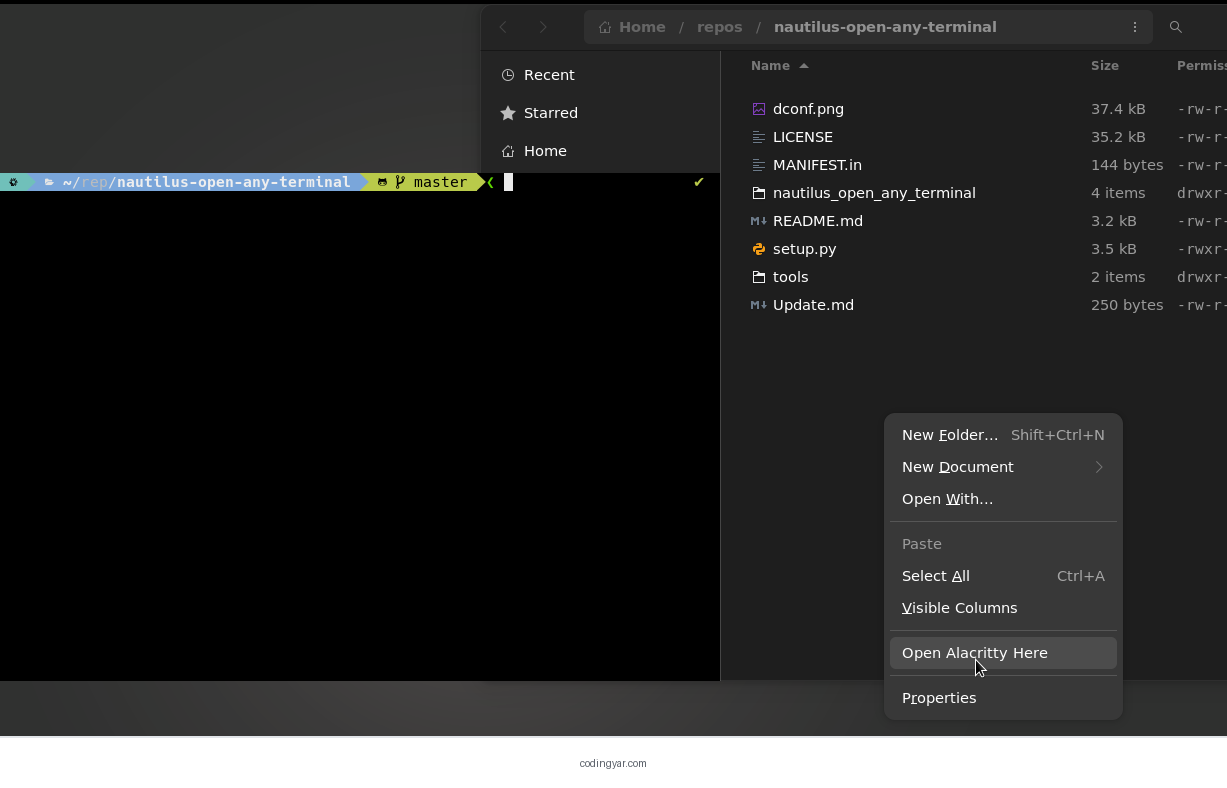The width and height of the screenshot is (1227, 788).
Task: Select the README.md file name
Action: pyautogui.click(x=818, y=221)
